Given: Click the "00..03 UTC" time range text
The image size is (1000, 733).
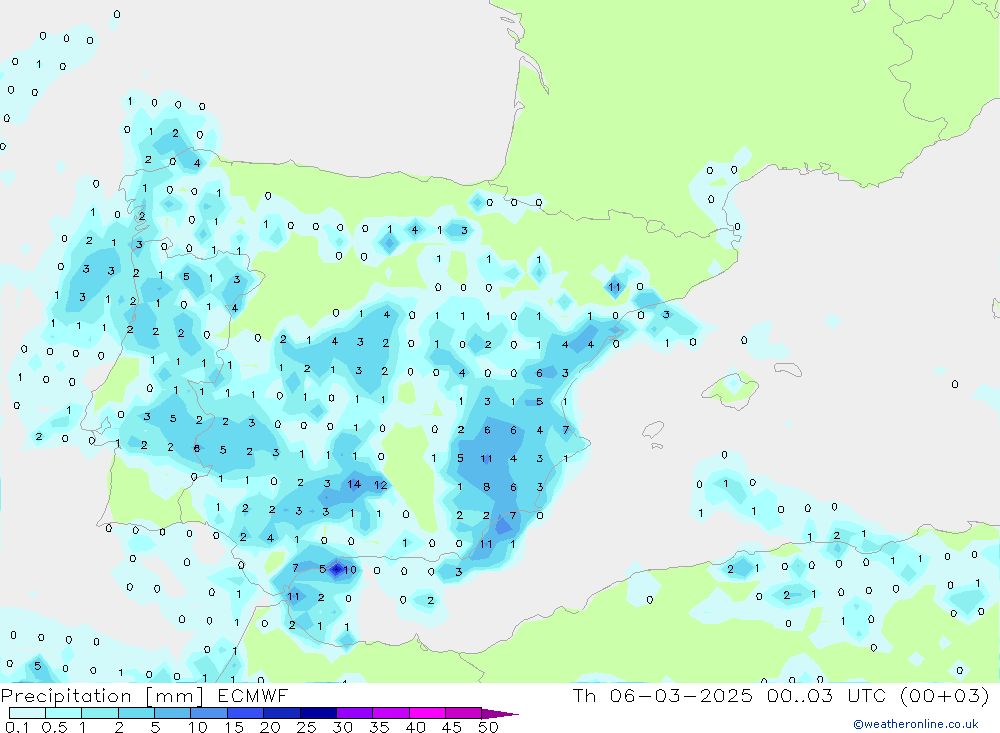Looking at the screenshot, I should (827, 695).
